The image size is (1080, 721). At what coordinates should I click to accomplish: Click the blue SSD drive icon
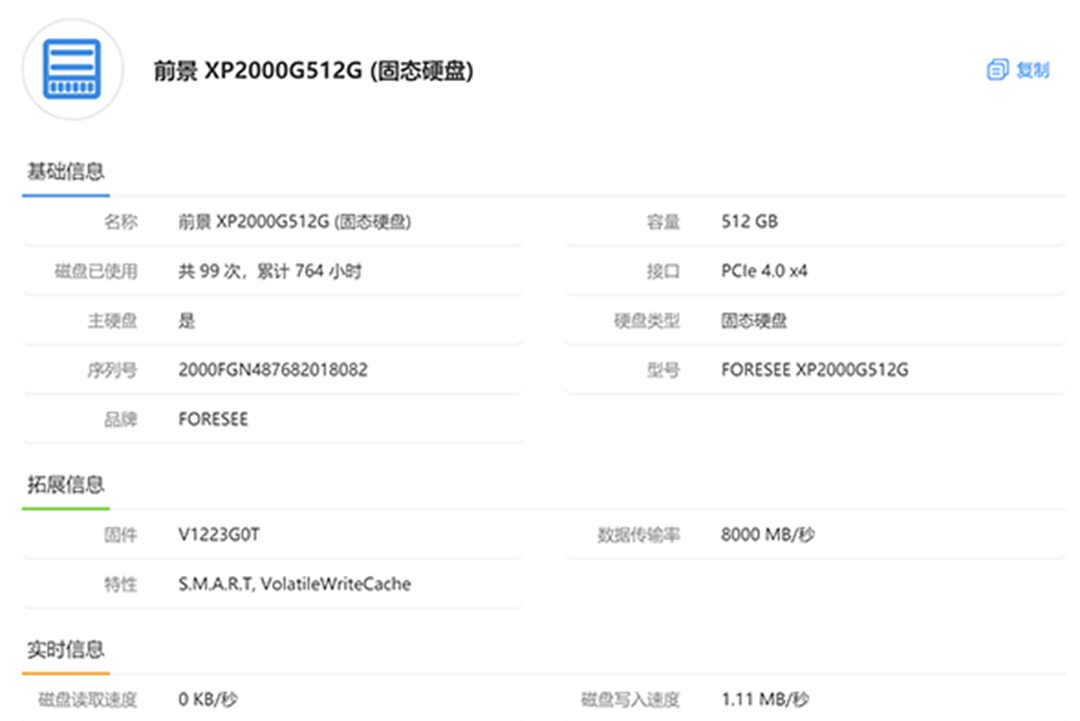(x=72, y=69)
